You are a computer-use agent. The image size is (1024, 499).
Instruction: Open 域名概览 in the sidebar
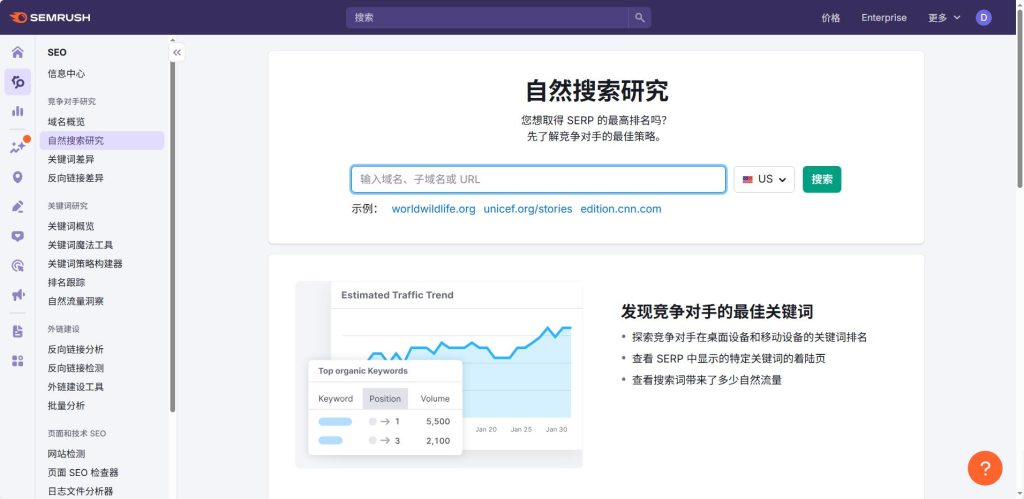click(x=66, y=121)
